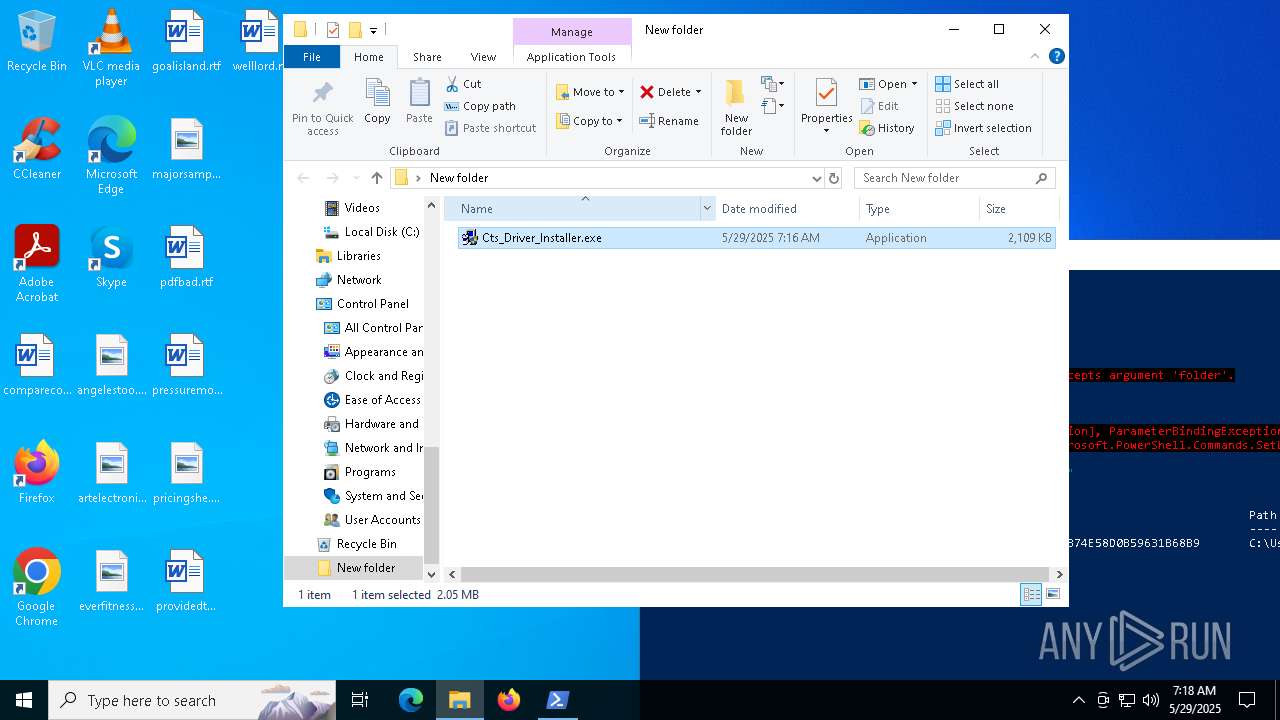Open goalisland.rtf desktop file

186,42
